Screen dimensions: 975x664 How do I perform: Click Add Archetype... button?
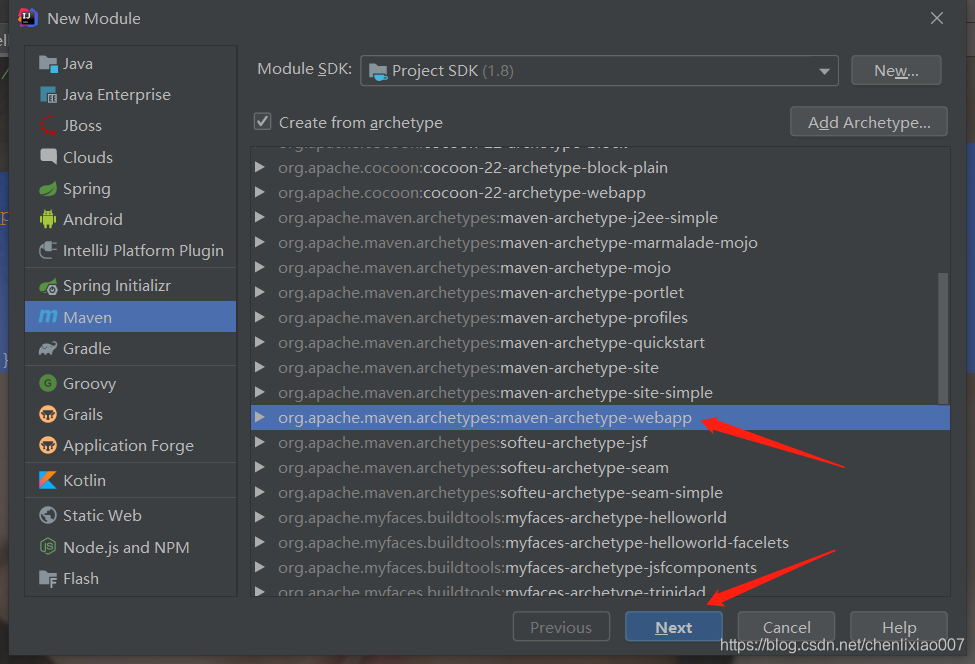869,122
